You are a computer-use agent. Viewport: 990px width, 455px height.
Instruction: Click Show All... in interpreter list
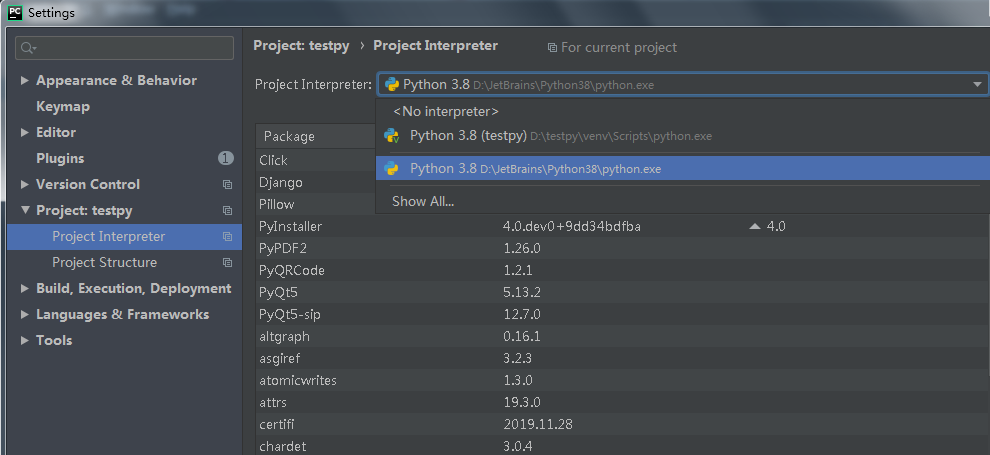[422, 201]
